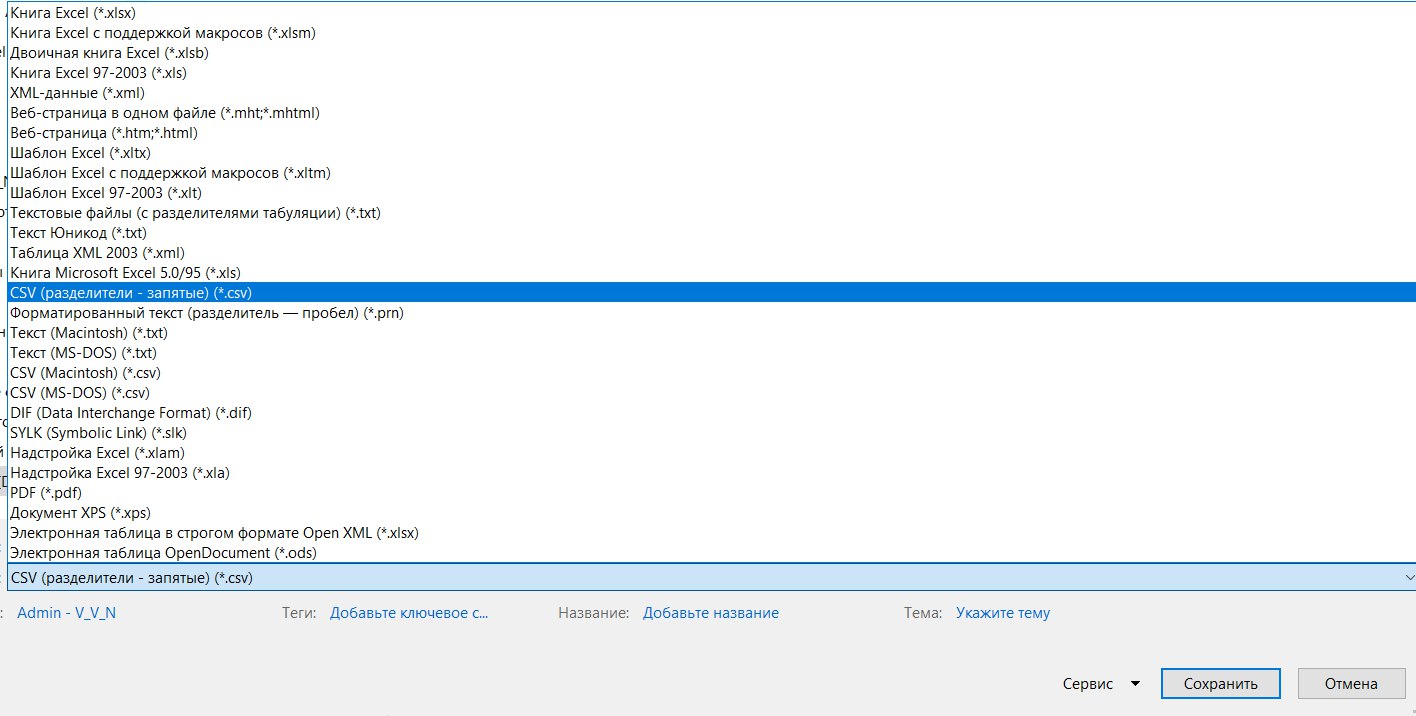
Task: Select Электронная таблица в строгом формате Open XML
Action: click(x=711, y=533)
